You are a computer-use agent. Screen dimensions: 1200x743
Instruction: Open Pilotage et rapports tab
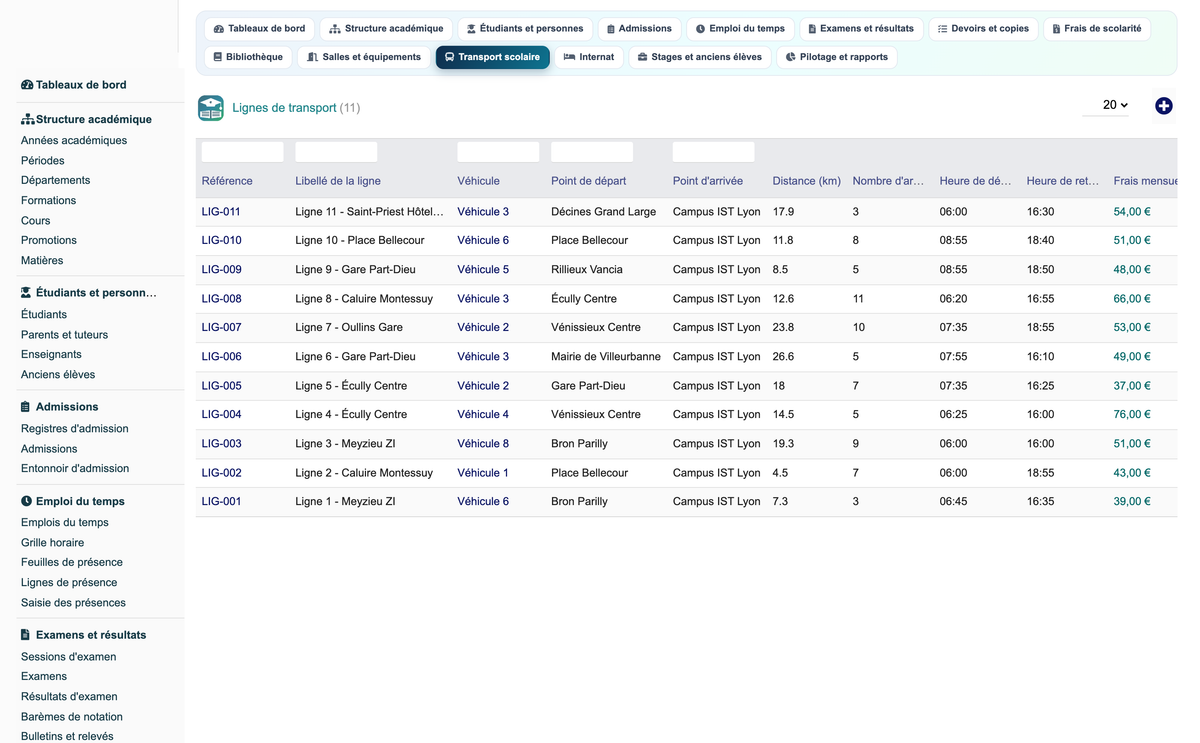pos(836,57)
